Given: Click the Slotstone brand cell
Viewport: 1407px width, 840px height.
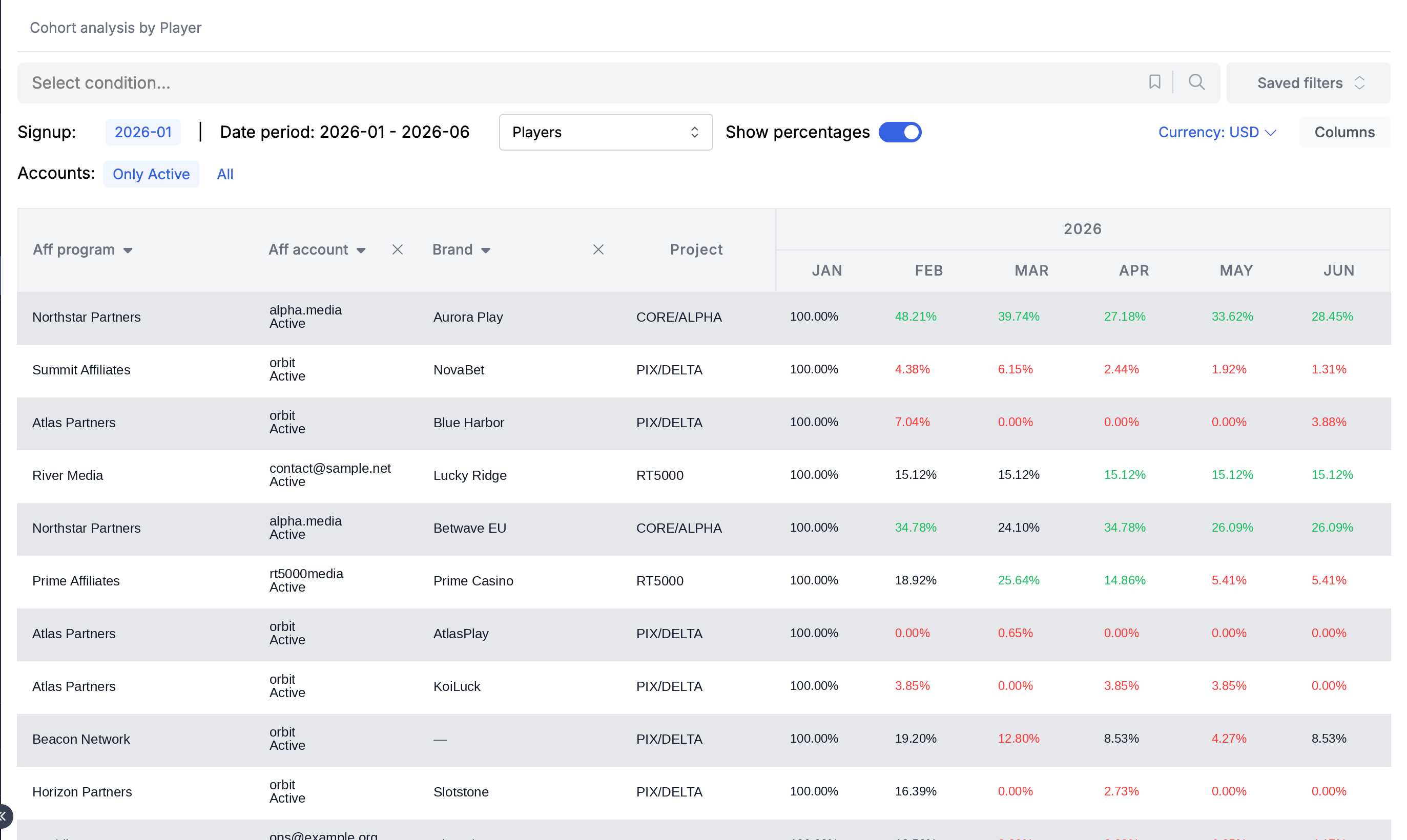Looking at the screenshot, I should pyautogui.click(x=460, y=792).
